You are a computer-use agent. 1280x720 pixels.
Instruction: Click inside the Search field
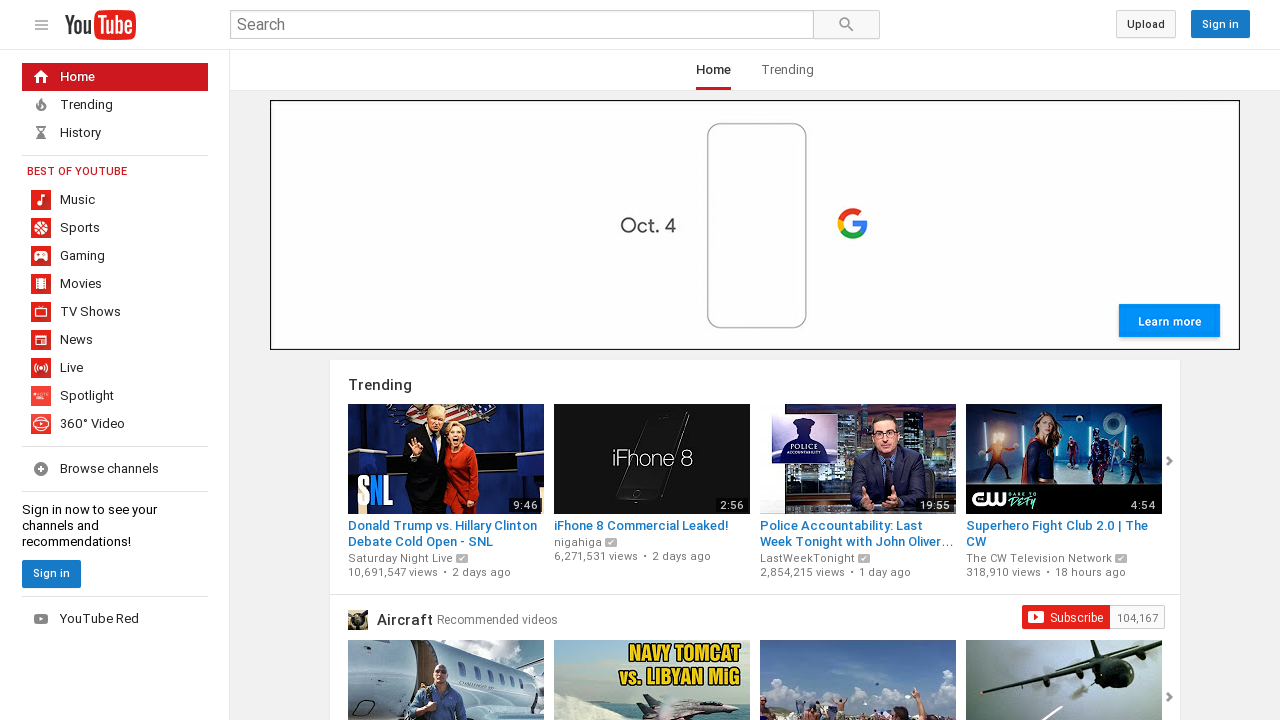[522, 25]
